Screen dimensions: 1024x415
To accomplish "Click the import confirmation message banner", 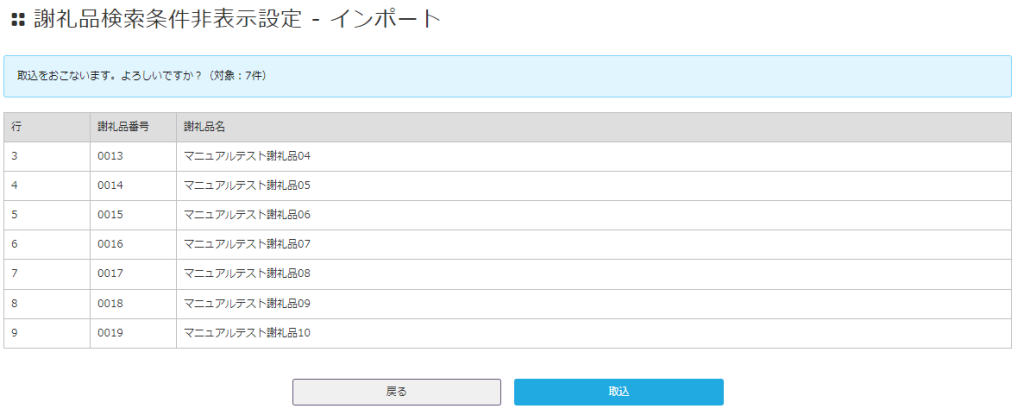I will click(x=507, y=76).
